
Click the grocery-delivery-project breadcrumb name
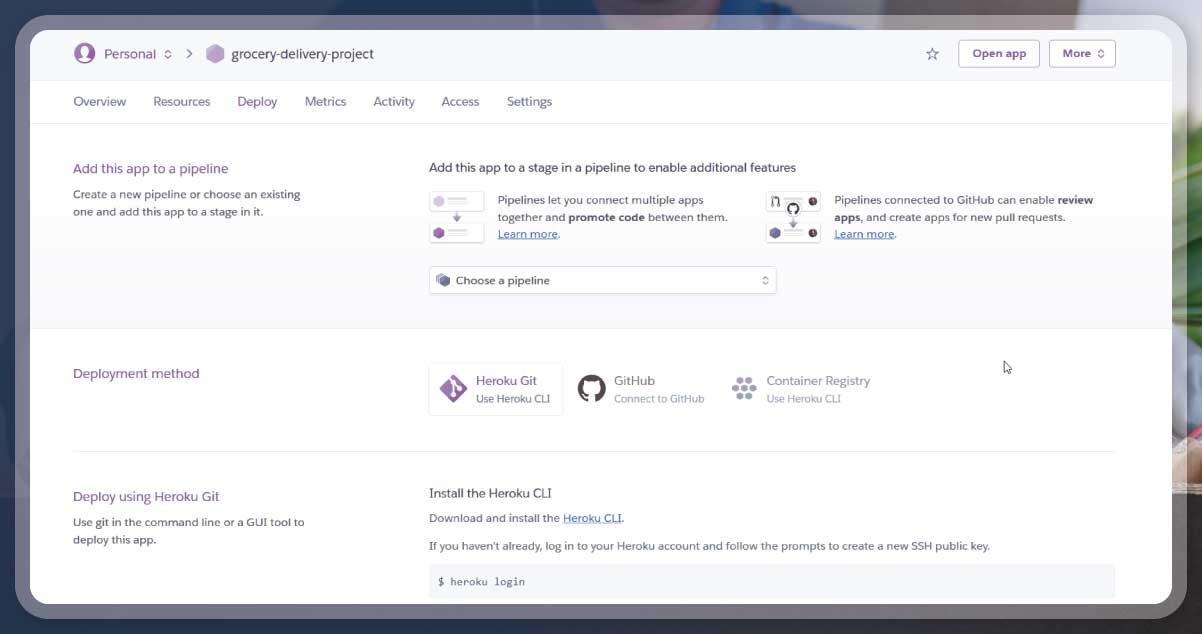(302, 54)
